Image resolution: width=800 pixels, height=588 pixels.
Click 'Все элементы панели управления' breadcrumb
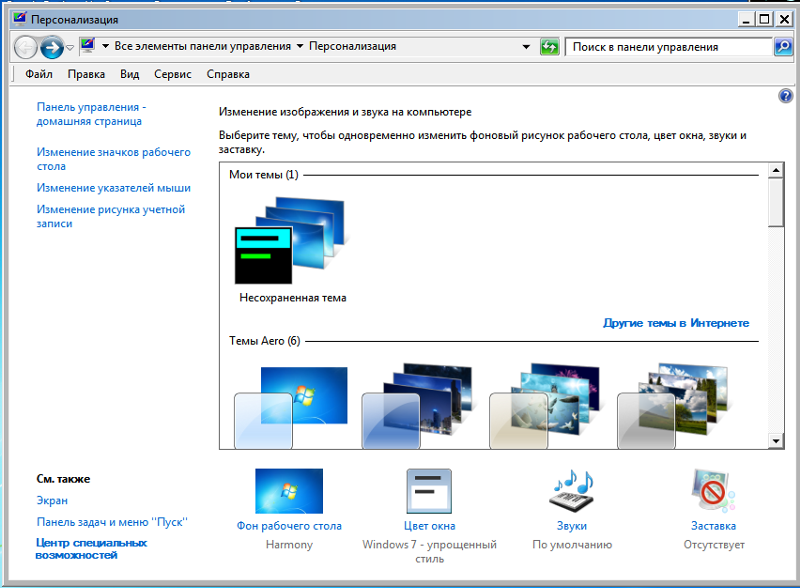pyautogui.click(x=203, y=46)
